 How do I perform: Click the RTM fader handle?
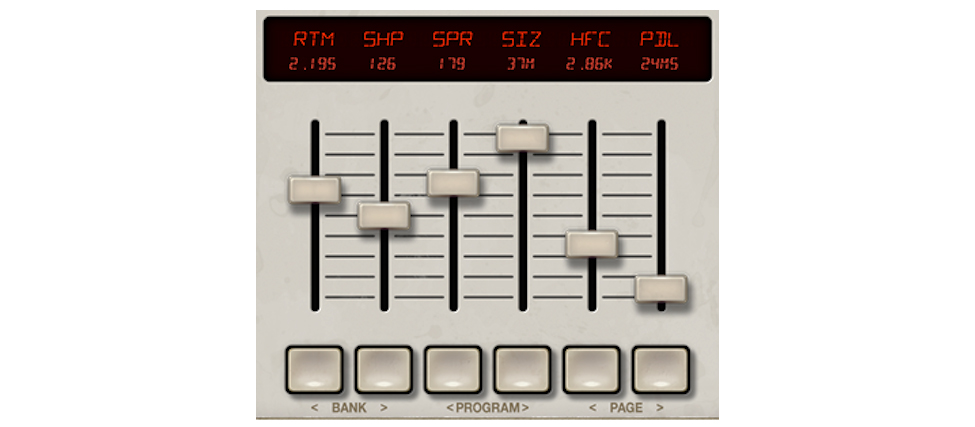314,188
